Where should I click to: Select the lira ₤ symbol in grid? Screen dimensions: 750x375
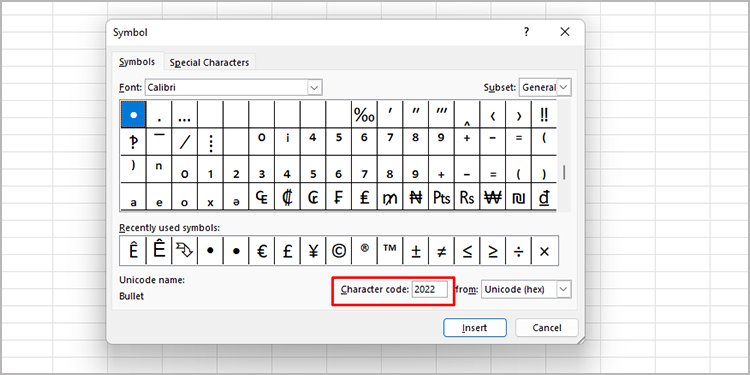[364, 197]
